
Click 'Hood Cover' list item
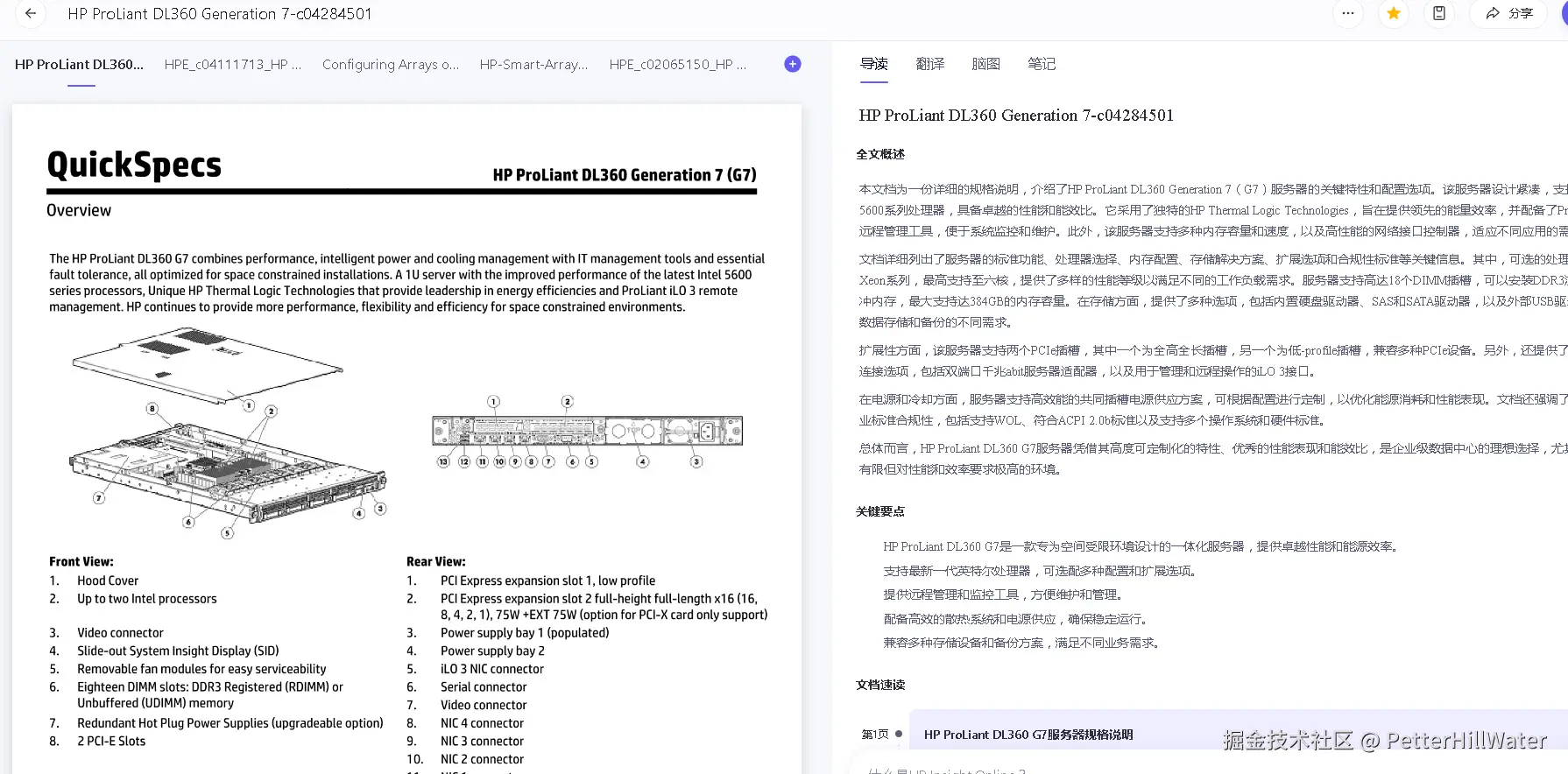108,580
